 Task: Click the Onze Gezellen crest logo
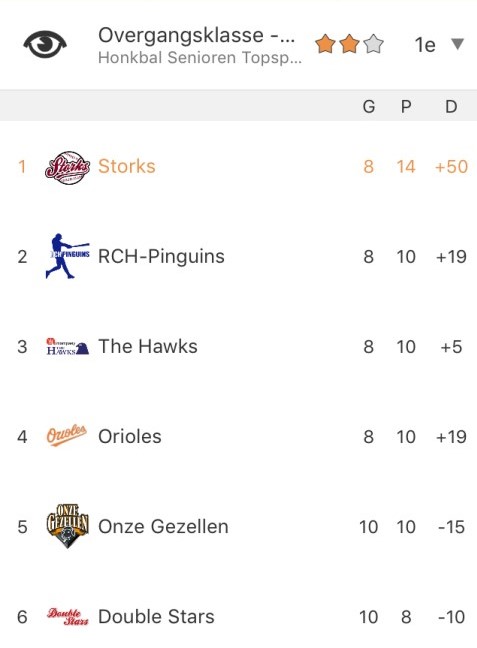tap(67, 526)
